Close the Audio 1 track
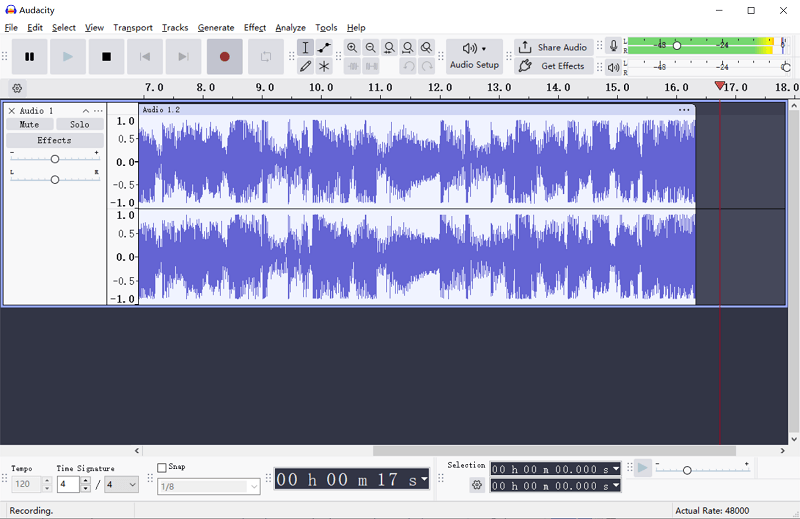The height and width of the screenshot is (519, 800). [x=12, y=111]
